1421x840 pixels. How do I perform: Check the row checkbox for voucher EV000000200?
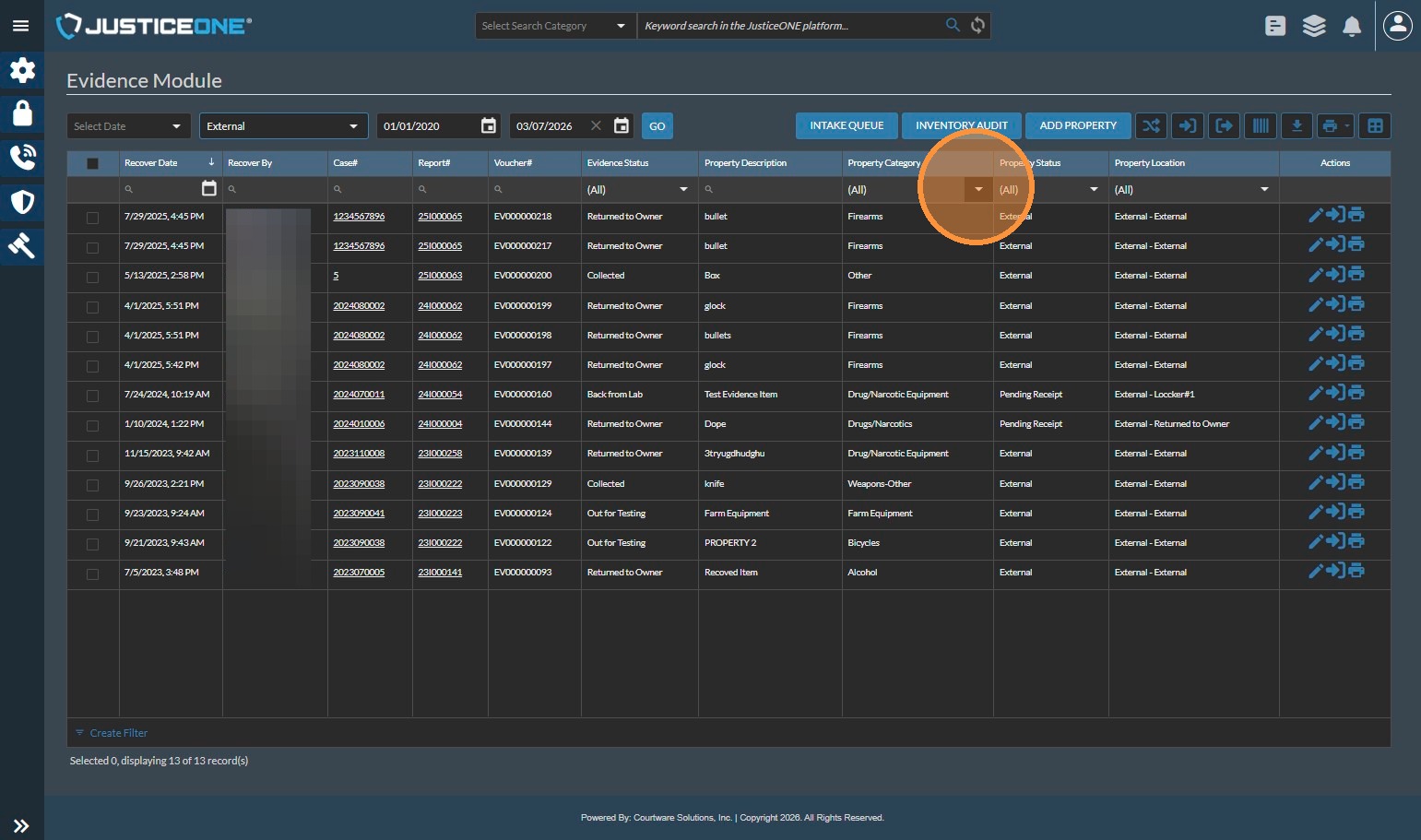(92, 277)
